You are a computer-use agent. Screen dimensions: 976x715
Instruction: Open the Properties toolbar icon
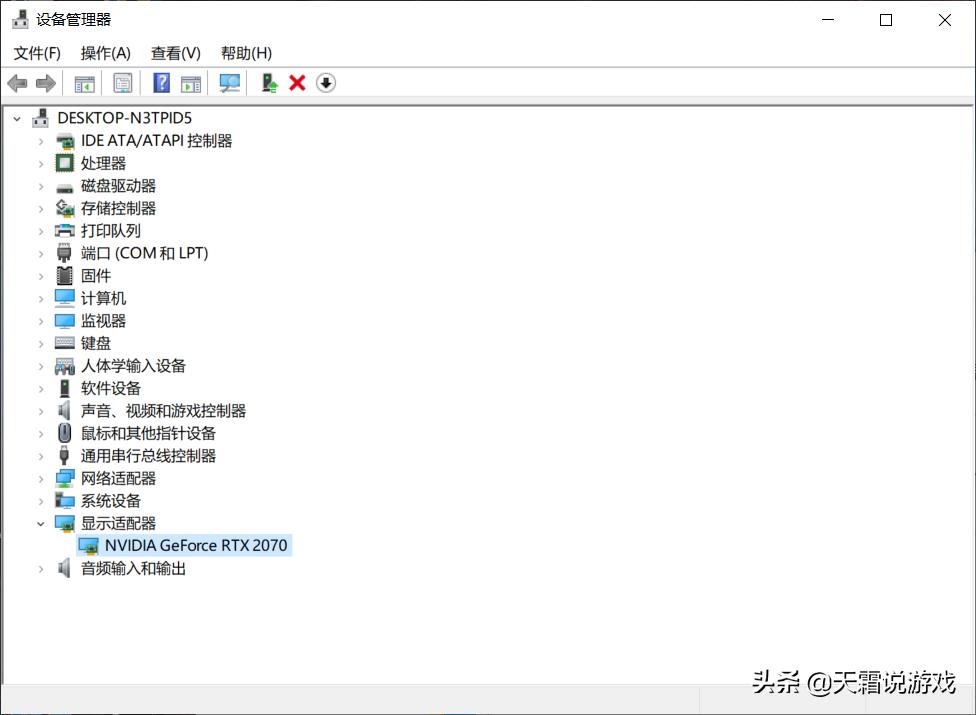tap(123, 83)
